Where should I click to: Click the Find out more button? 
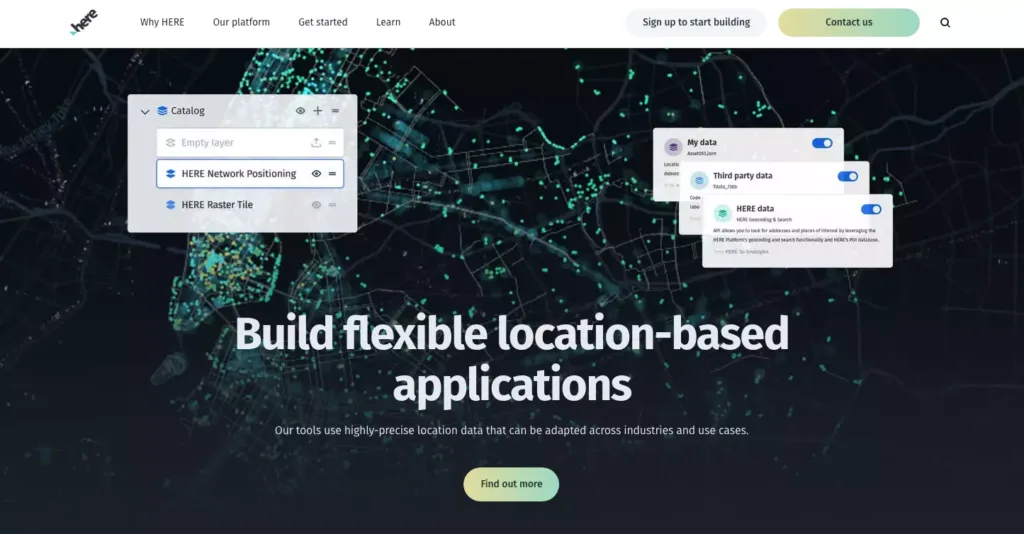(x=511, y=484)
